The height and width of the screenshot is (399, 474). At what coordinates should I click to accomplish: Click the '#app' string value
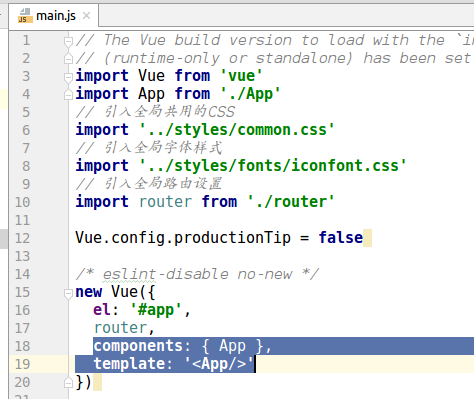click(156, 310)
